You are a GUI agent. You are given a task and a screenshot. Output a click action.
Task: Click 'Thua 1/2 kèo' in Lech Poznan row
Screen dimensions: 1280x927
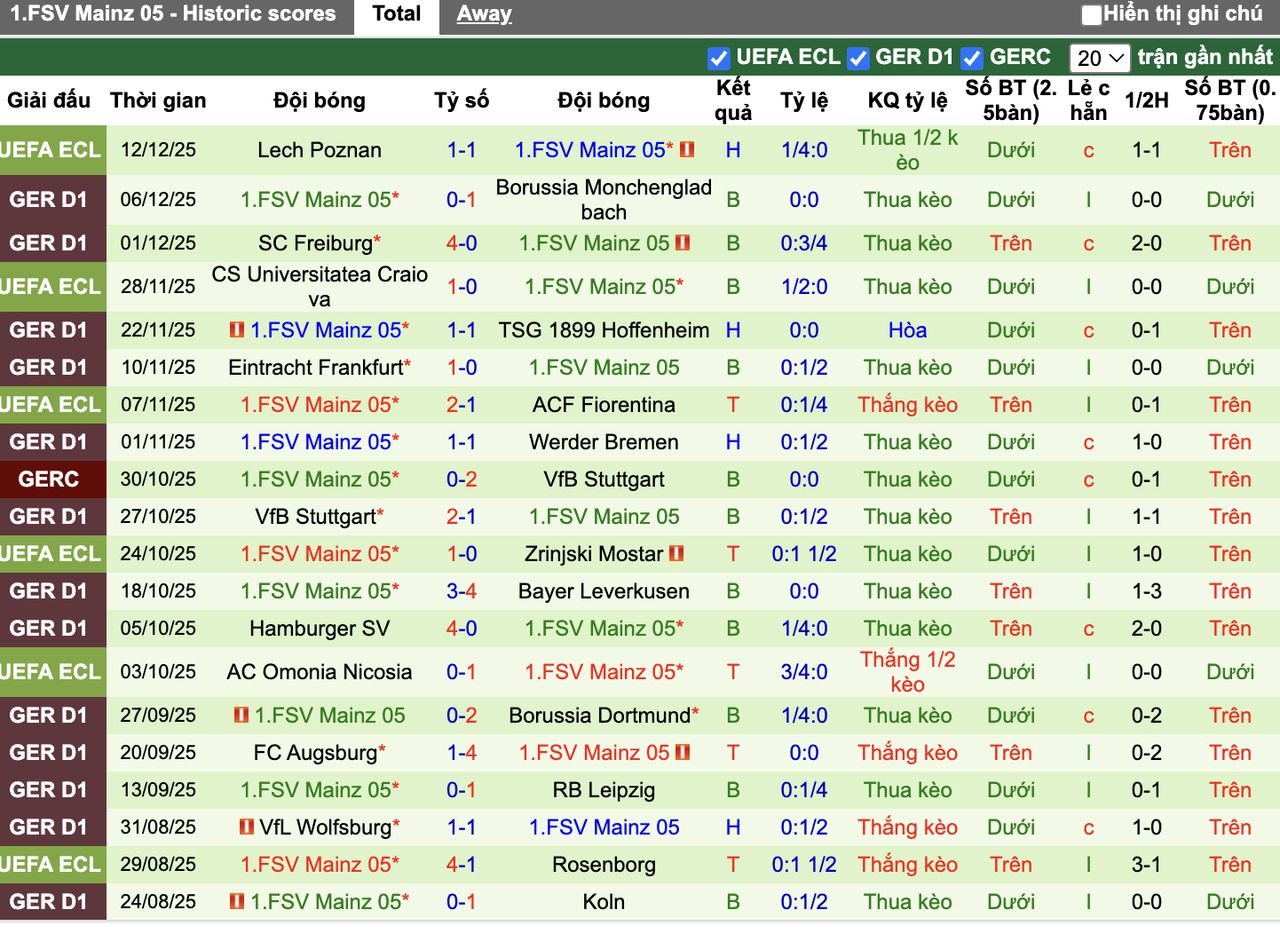pos(908,150)
